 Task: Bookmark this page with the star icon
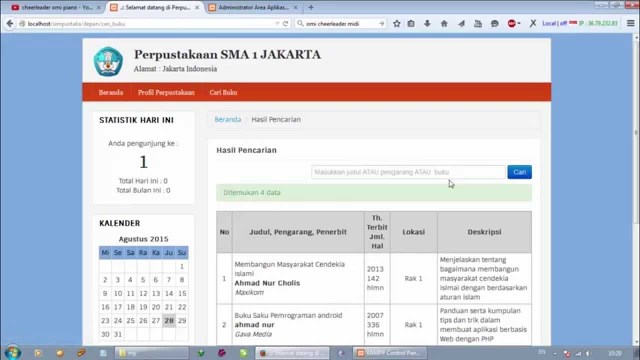point(396,24)
